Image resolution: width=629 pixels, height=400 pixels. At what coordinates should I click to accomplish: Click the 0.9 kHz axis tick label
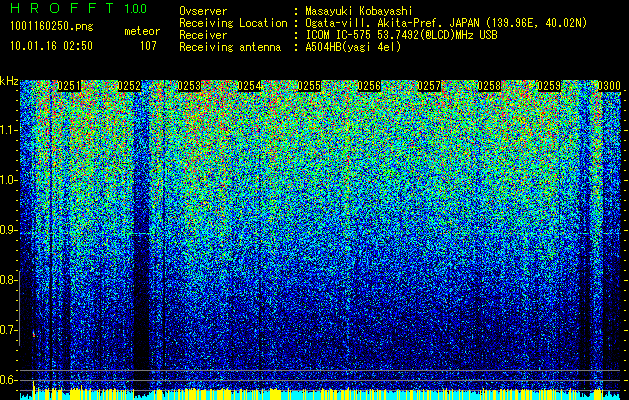click(x=7, y=230)
